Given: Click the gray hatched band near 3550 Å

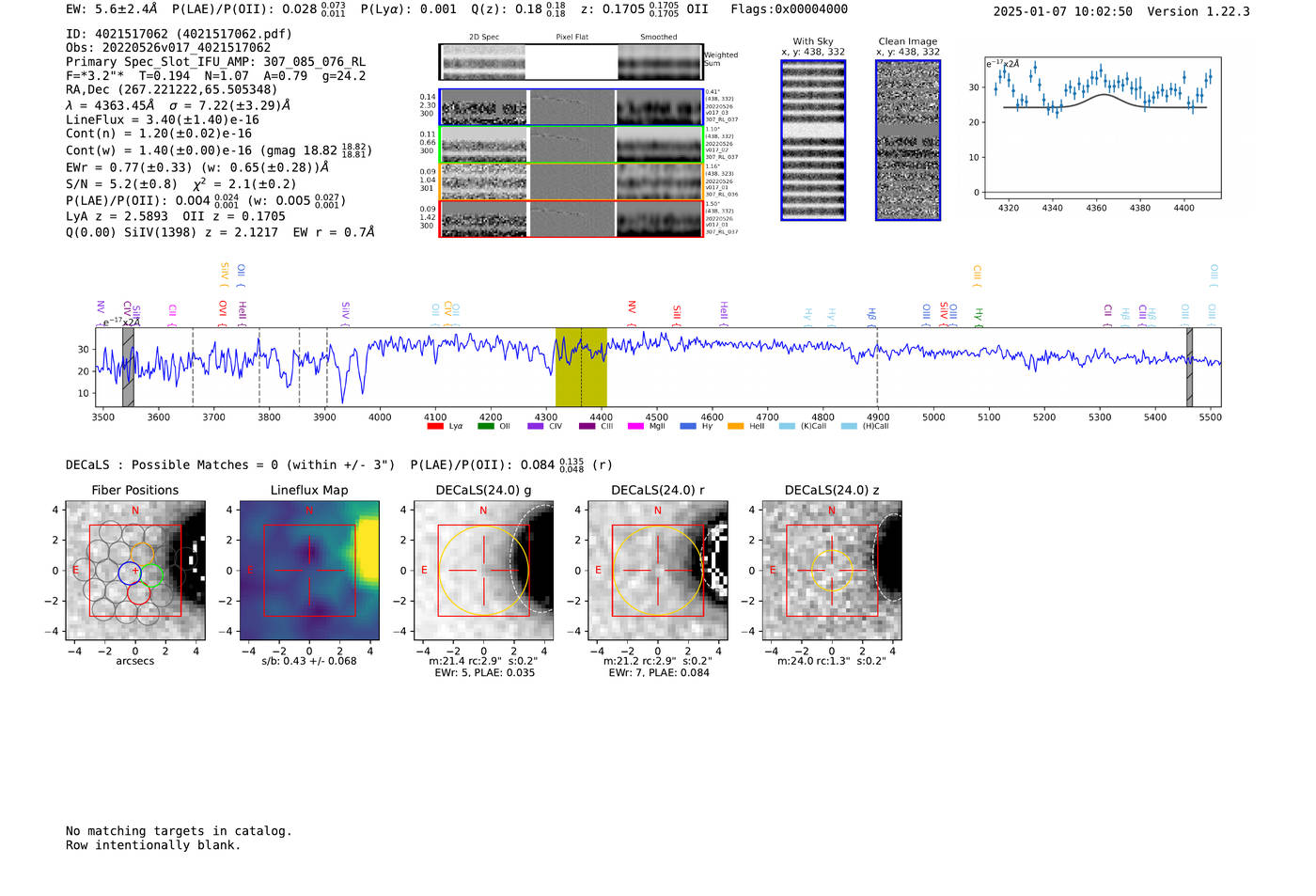Looking at the screenshot, I should [x=128, y=367].
